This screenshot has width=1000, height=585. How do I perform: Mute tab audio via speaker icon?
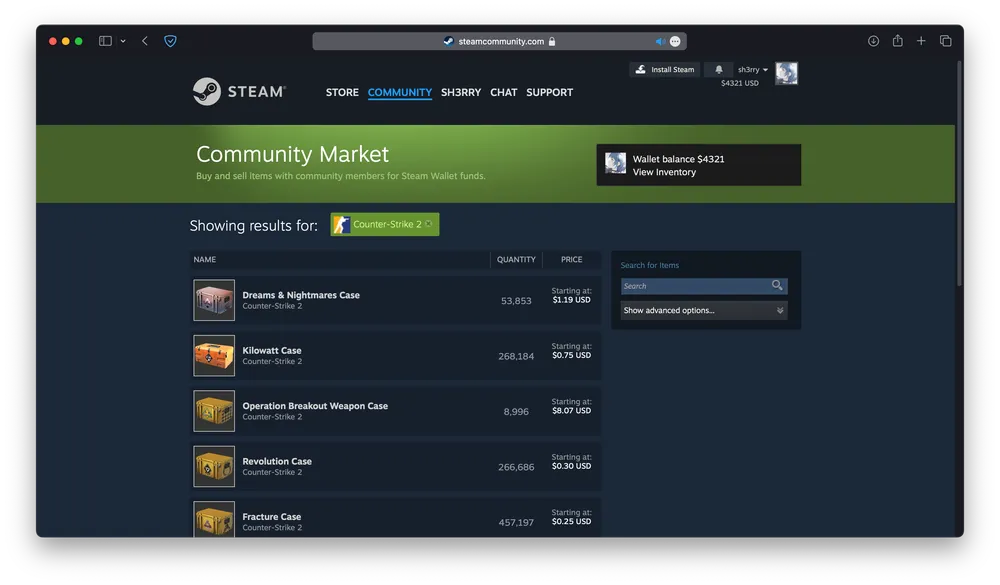tap(659, 41)
